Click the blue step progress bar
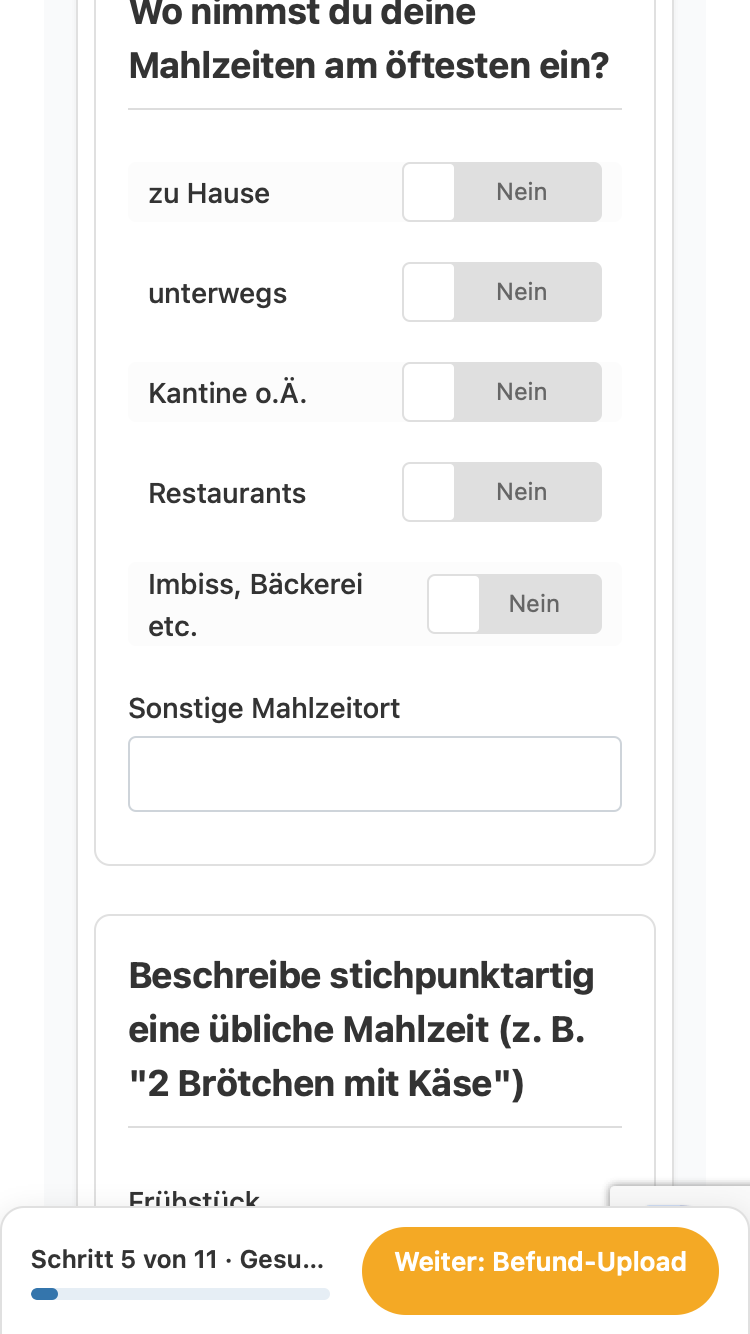Image resolution: width=750 pixels, height=1334 pixels. [44, 1294]
